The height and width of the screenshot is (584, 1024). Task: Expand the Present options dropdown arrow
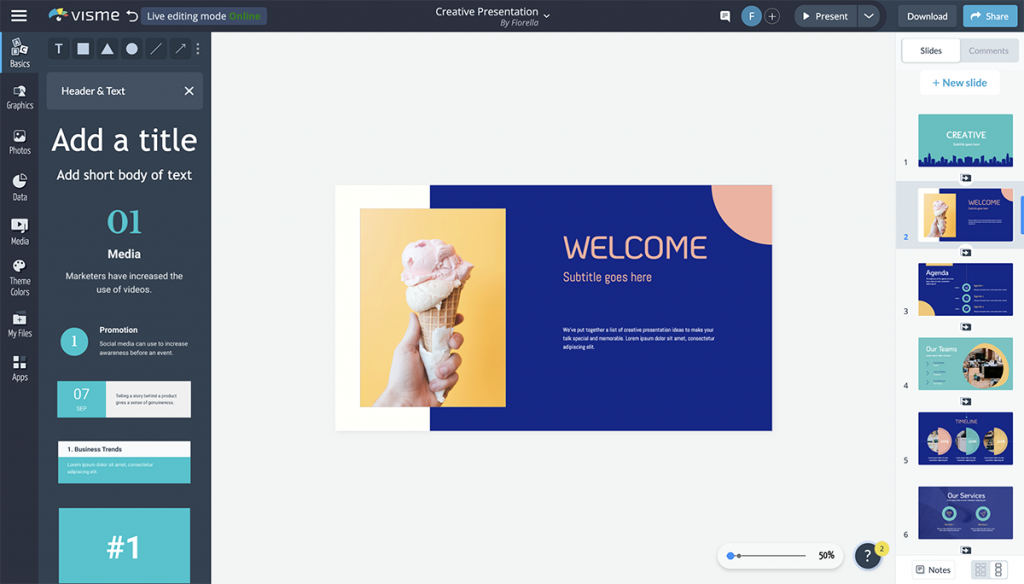tap(868, 16)
